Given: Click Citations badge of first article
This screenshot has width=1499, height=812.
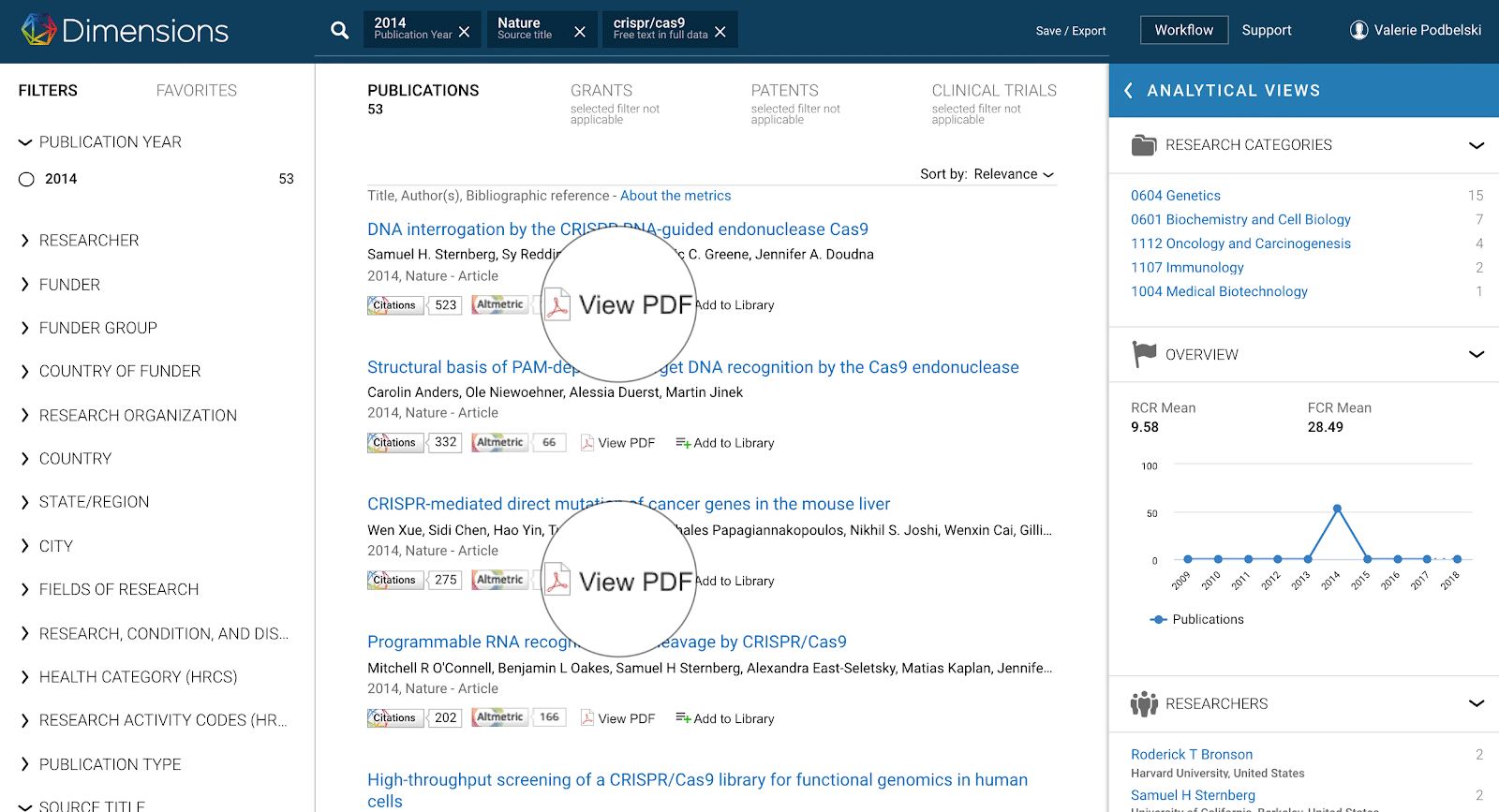Looking at the screenshot, I should 395,305.
